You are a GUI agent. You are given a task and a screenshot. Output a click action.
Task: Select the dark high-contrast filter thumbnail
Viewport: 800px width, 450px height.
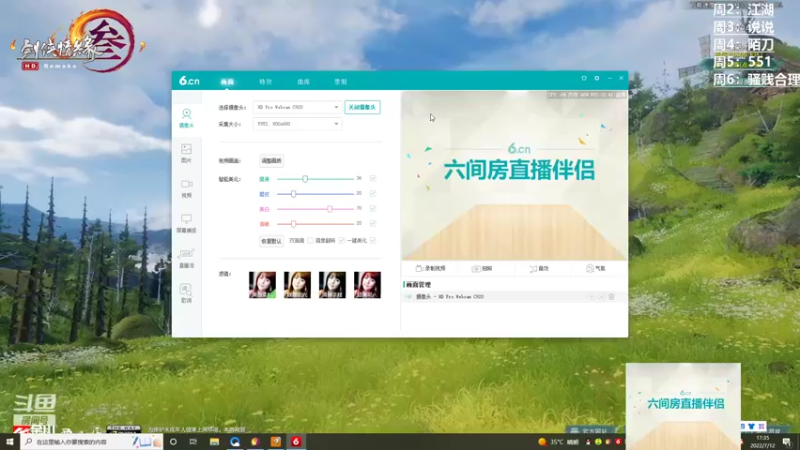[332, 285]
